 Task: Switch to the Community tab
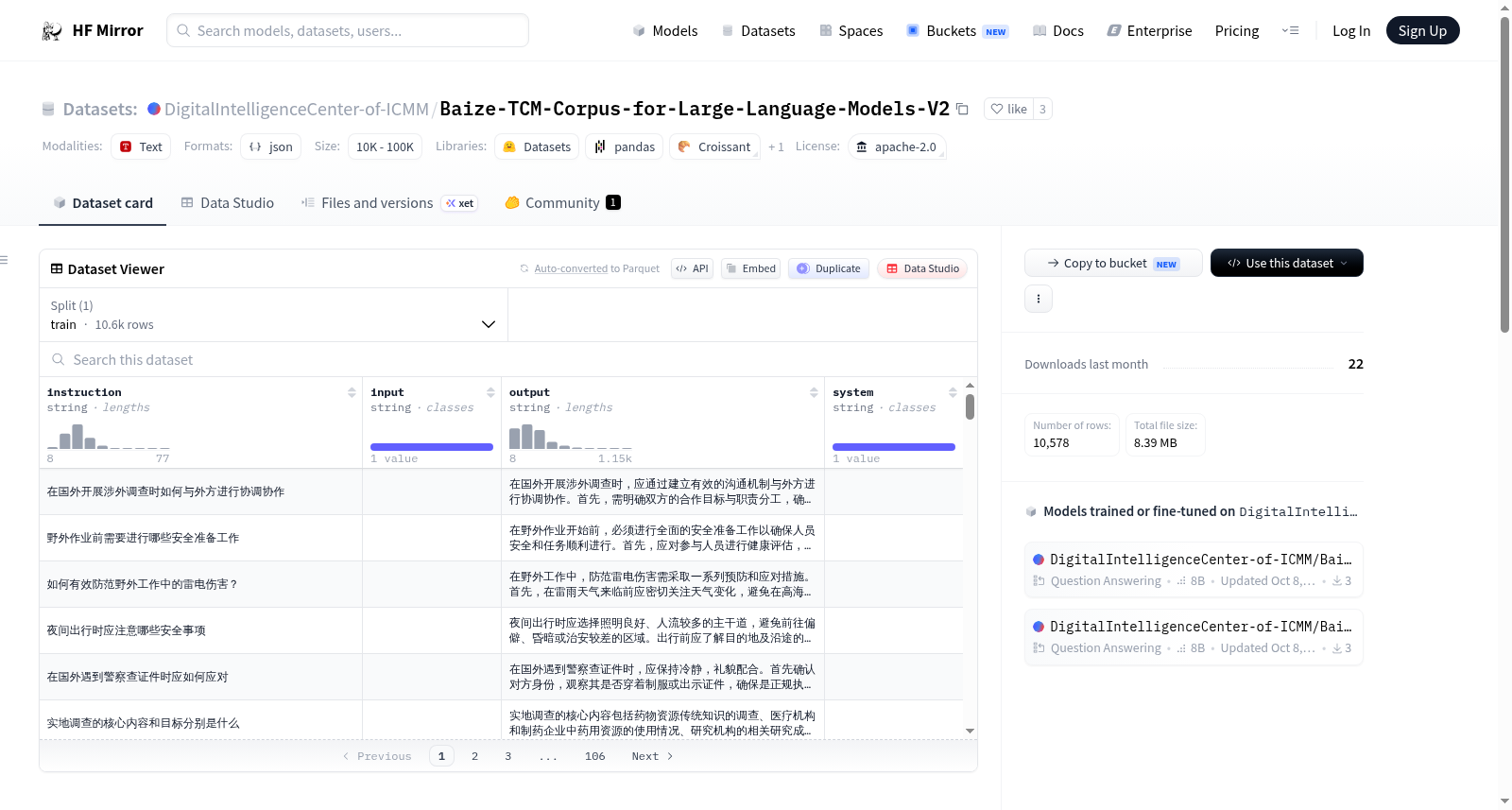[562, 202]
